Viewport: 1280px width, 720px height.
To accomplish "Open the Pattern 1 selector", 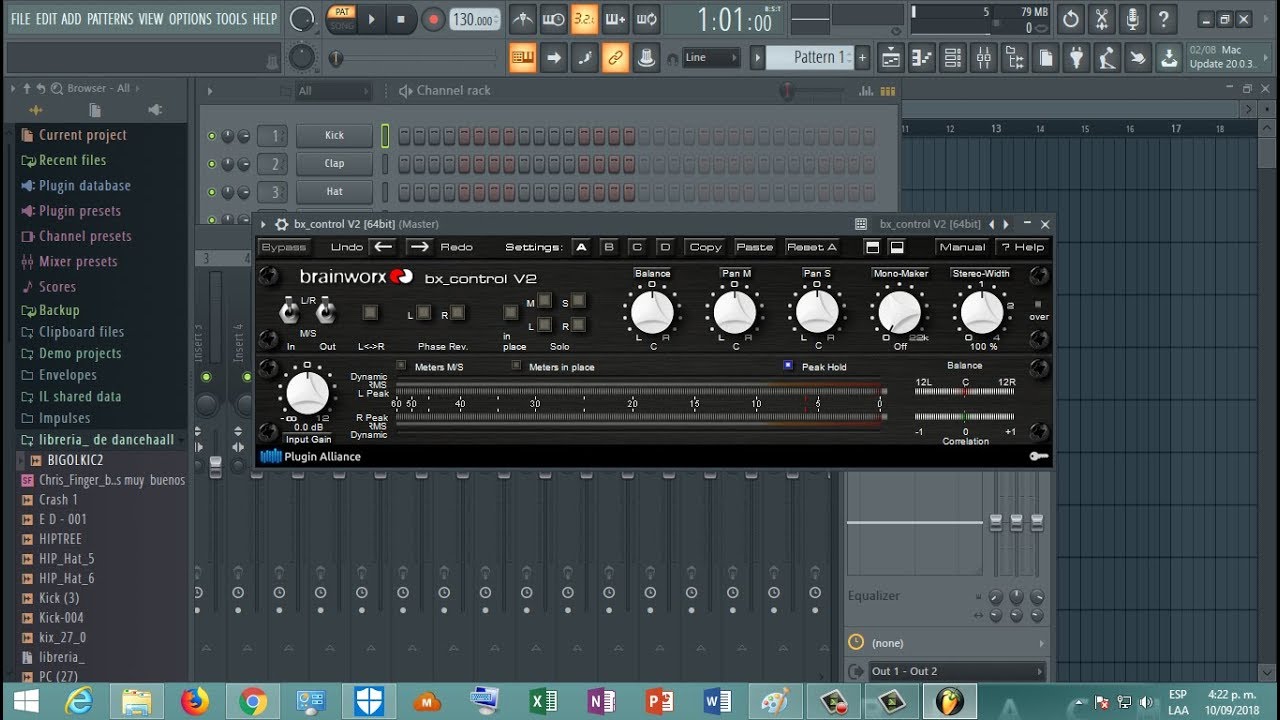I will (809, 58).
